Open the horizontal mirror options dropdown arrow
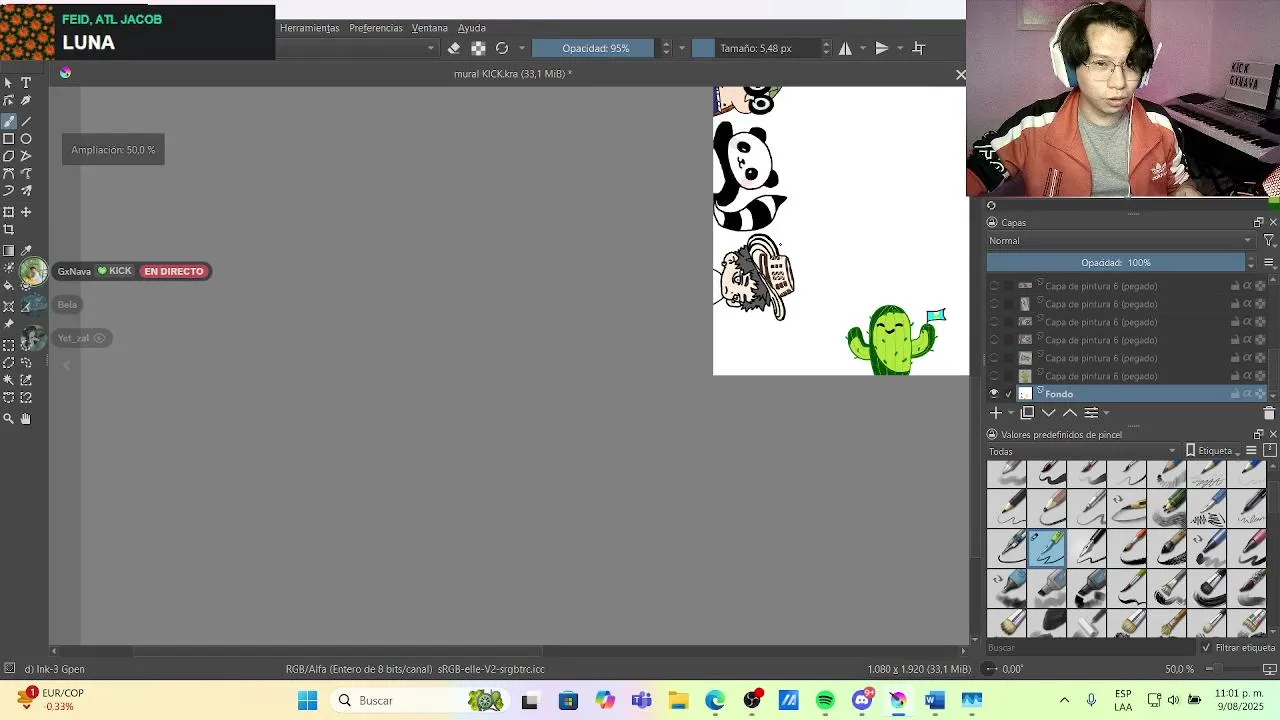1280x720 pixels. (863, 48)
